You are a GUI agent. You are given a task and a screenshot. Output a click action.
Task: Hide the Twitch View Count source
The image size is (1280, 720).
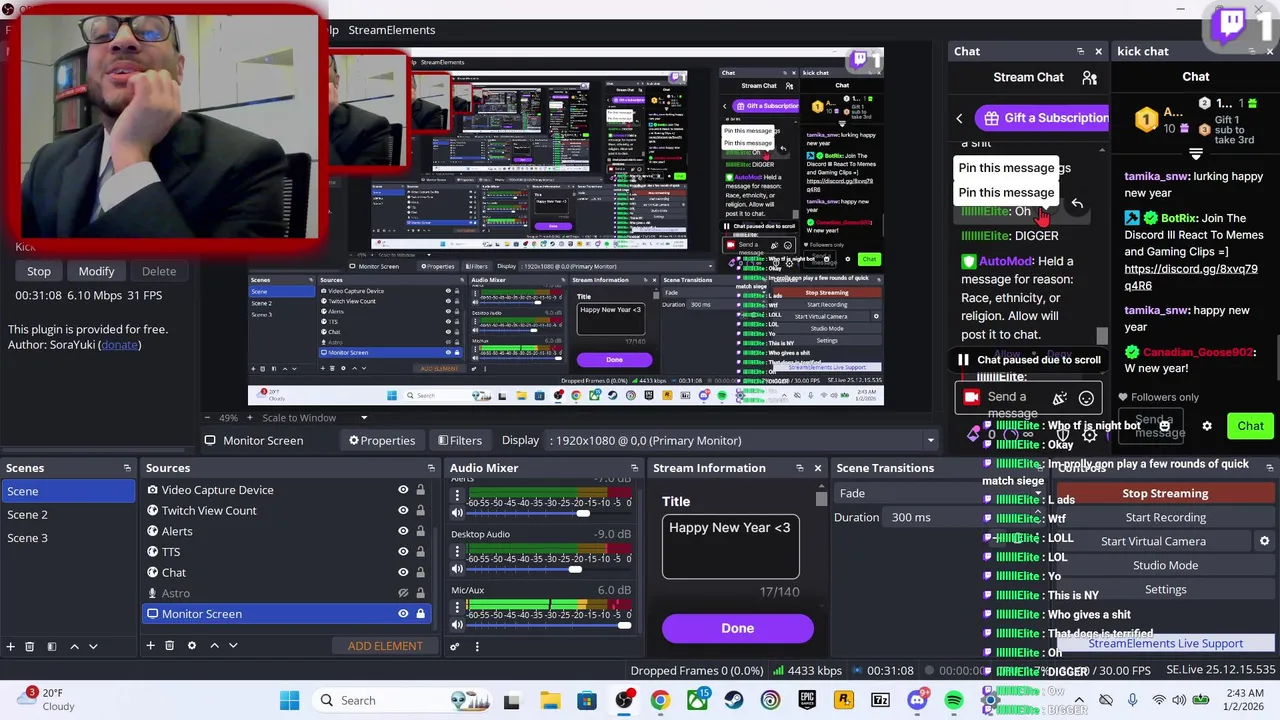(x=403, y=511)
